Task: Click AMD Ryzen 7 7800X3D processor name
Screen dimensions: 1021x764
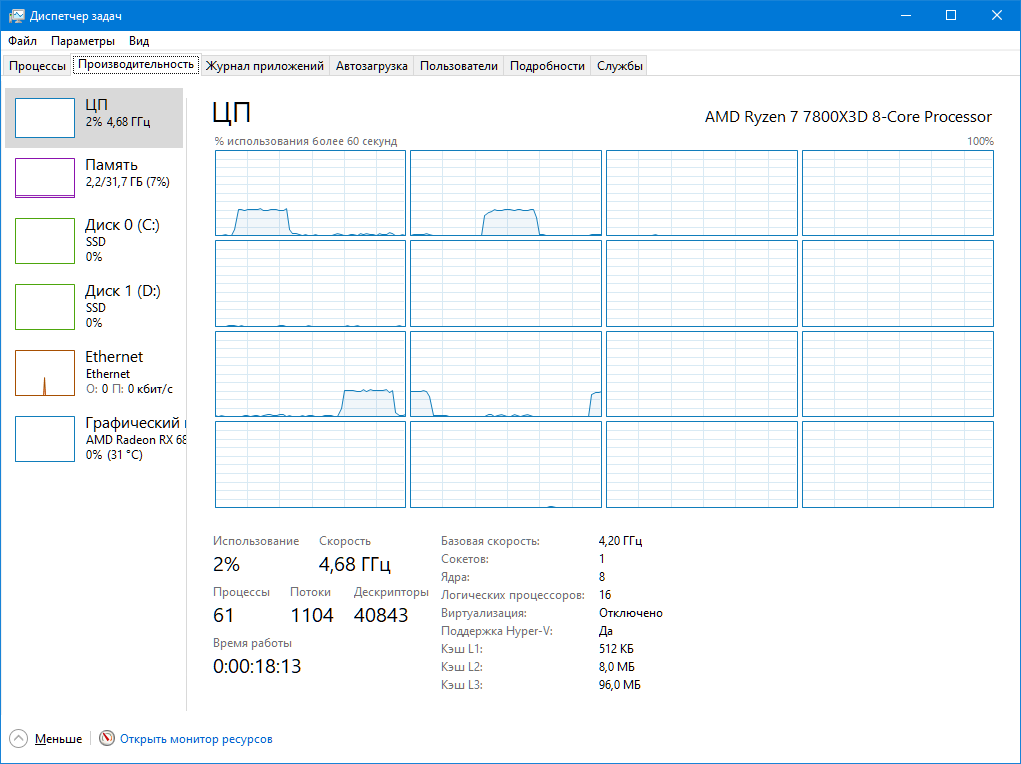Action: [x=848, y=117]
